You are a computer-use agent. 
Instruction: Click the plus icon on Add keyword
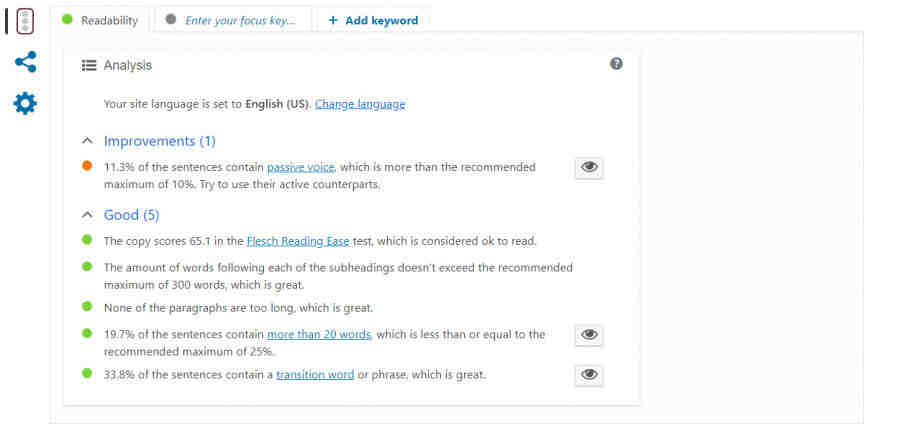[333, 20]
